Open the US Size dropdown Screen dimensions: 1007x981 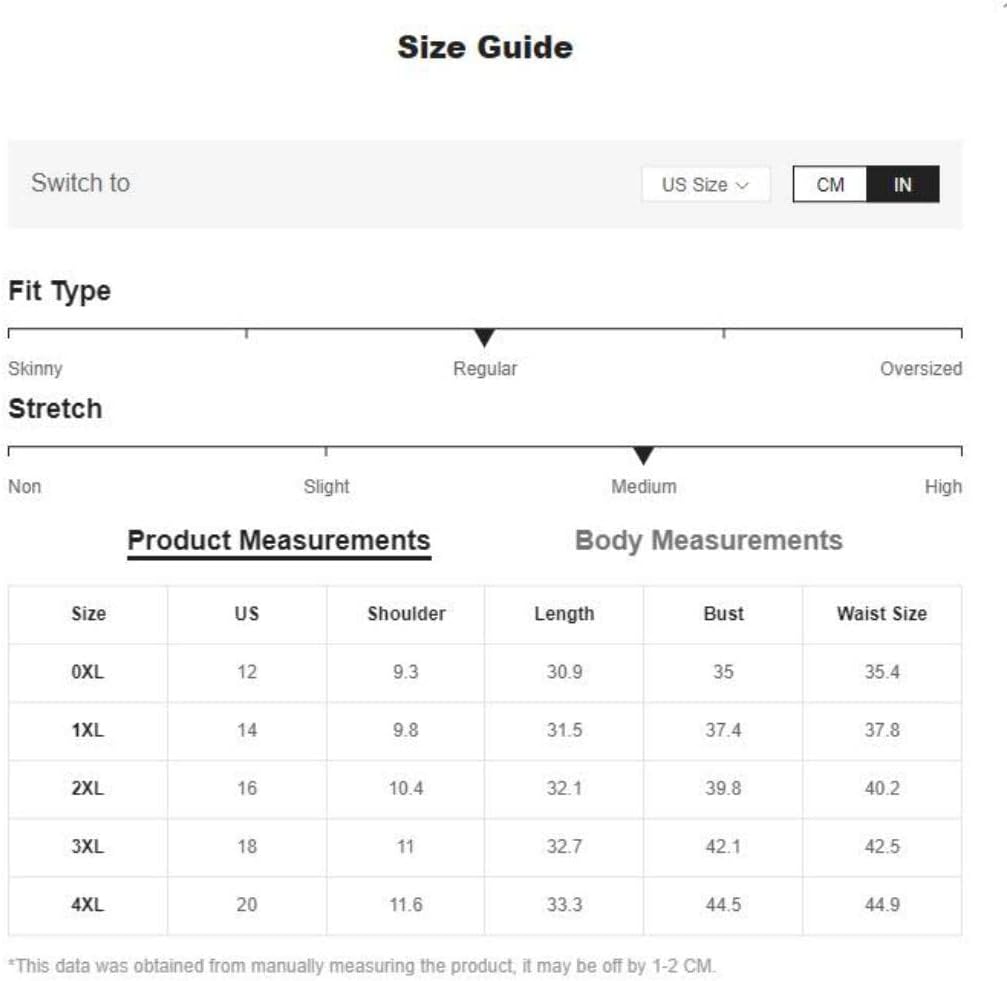click(706, 184)
